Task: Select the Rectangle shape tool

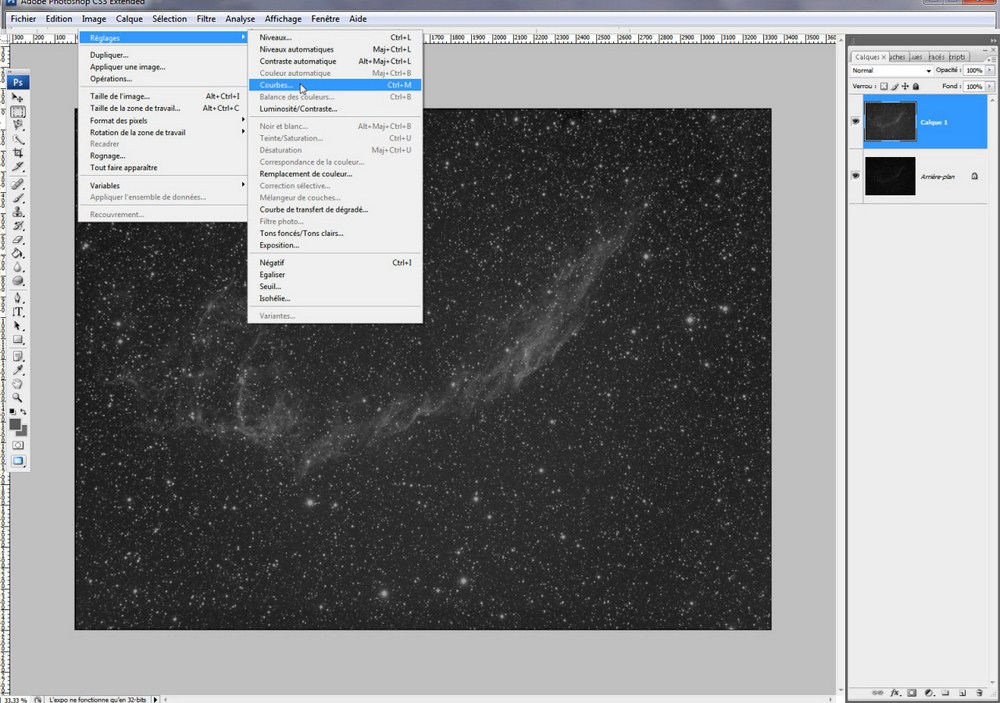Action: (x=18, y=340)
